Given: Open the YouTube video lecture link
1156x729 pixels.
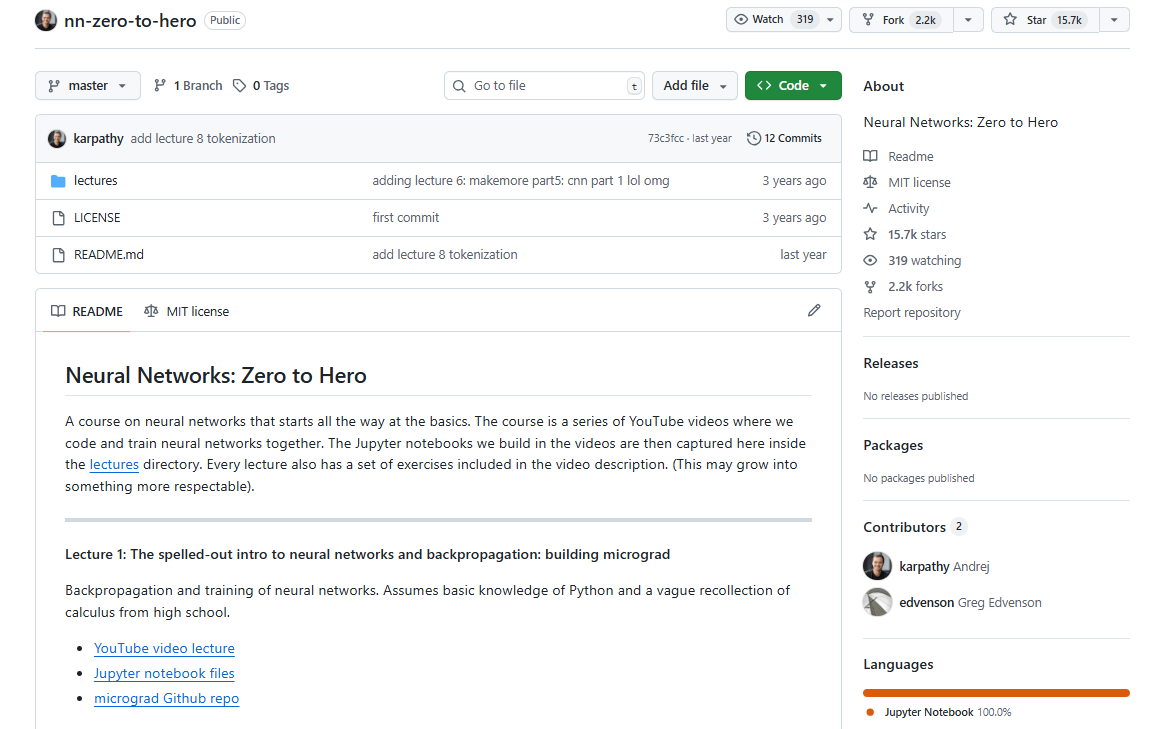Looking at the screenshot, I should [x=164, y=648].
